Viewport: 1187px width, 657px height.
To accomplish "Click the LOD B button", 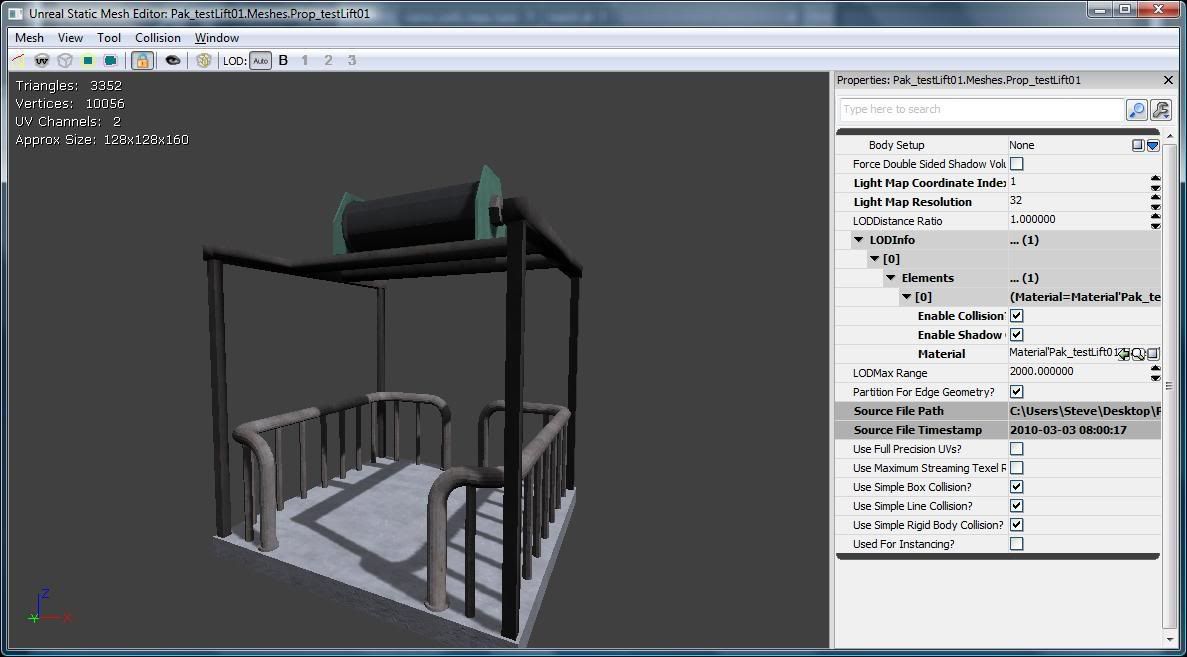I will [x=283, y=61].
